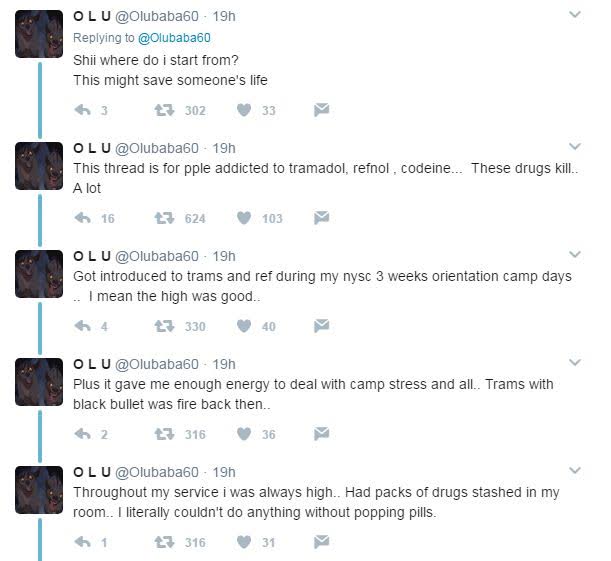Open the @Olubaba60 link after 'Replying to'
The height and width of the screenshot is (561, 611).
[x=168, y=38]
